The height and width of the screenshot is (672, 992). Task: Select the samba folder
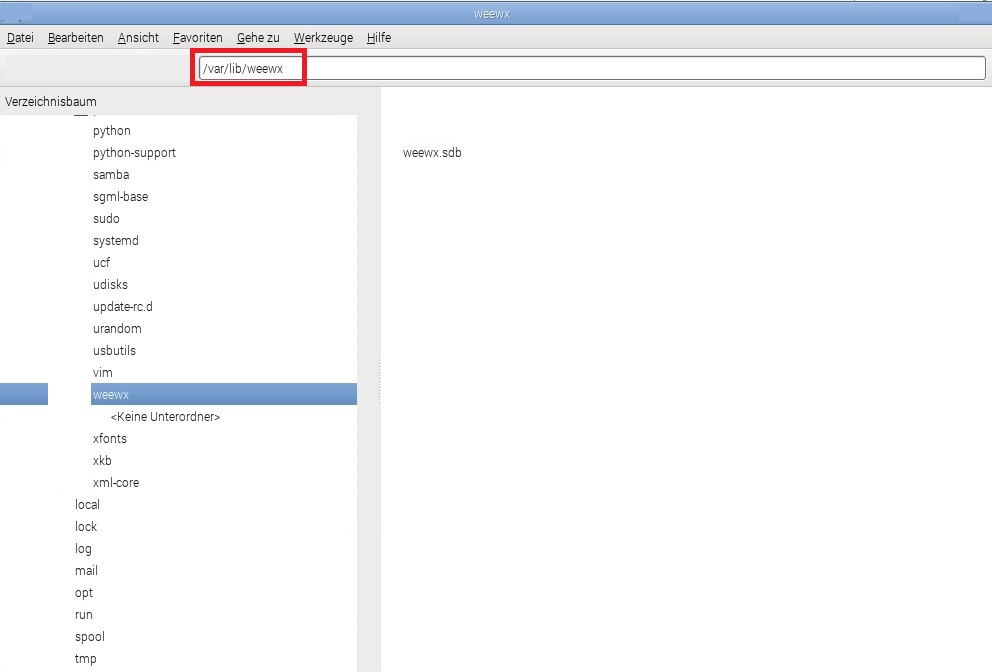[111, 175]
